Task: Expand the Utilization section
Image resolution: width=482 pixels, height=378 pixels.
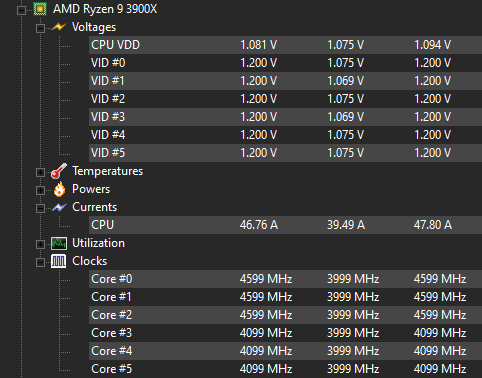Action: [x=40, y=244]
